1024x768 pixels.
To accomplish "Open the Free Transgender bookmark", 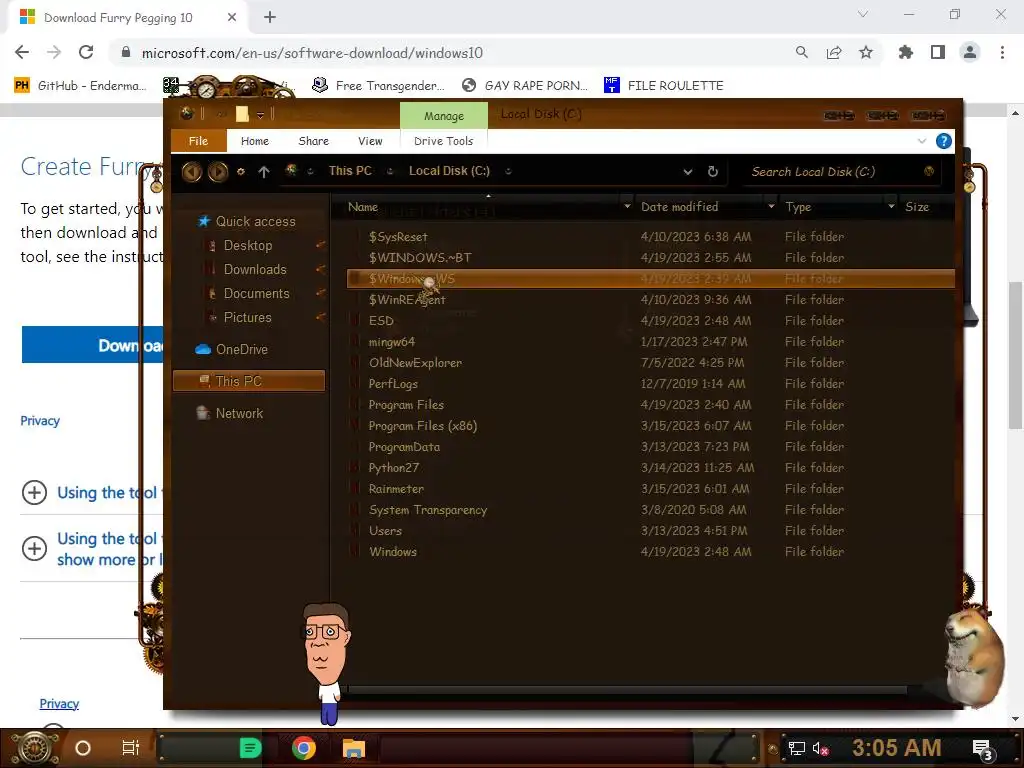I will click(x=379, y=86).
